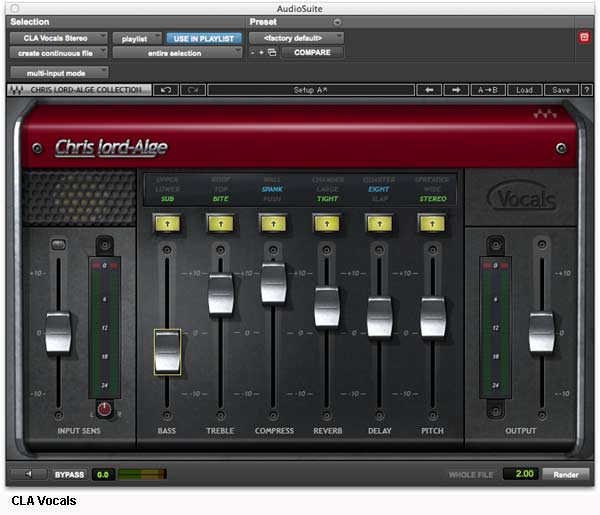Toggle A→B setup copy button
600x515 pixels.
tap(488, 90)
